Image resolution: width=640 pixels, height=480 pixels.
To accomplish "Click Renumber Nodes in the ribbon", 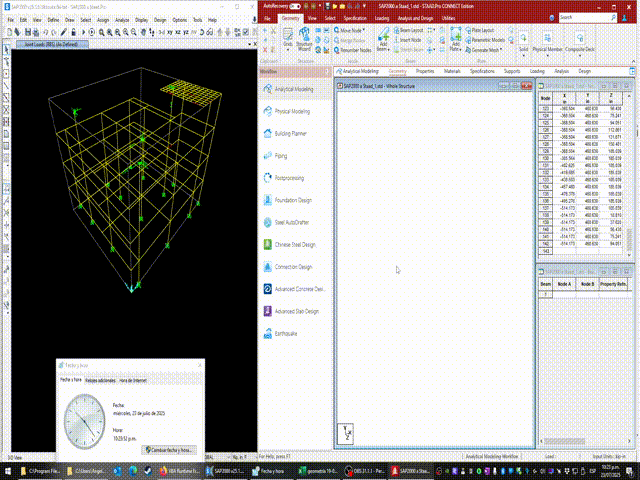I will (353, 50).
